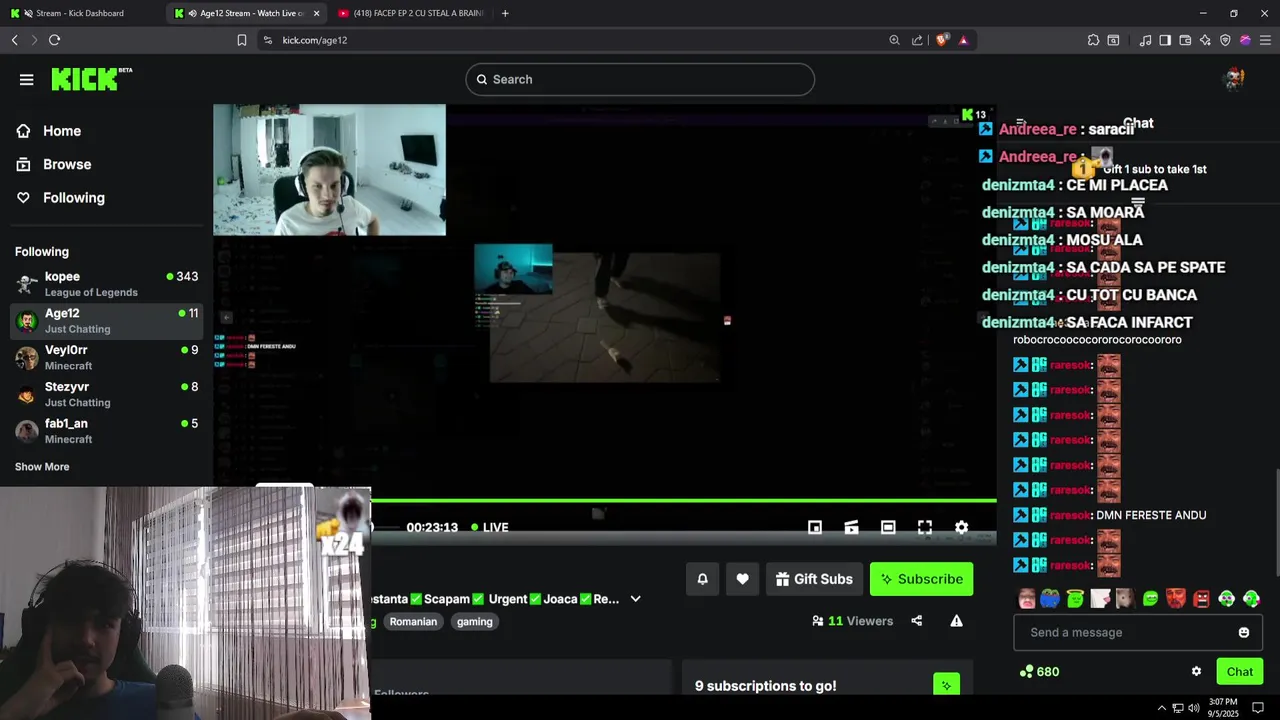Open the user avatar menu
Viewport: 1280px width, 720px height.
click(x=1234, y=80)
